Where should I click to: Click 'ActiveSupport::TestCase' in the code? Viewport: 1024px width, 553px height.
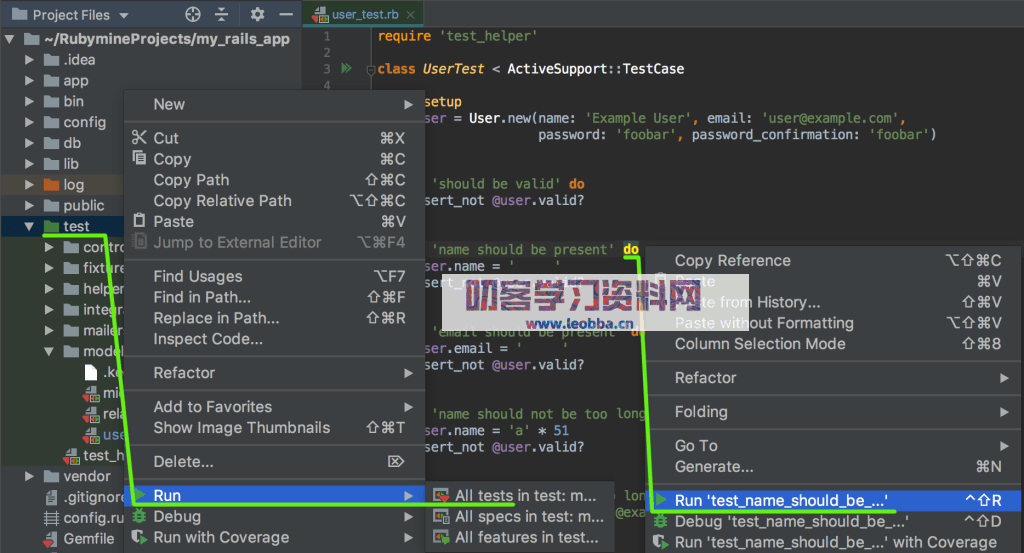click(x=596, y=69)
